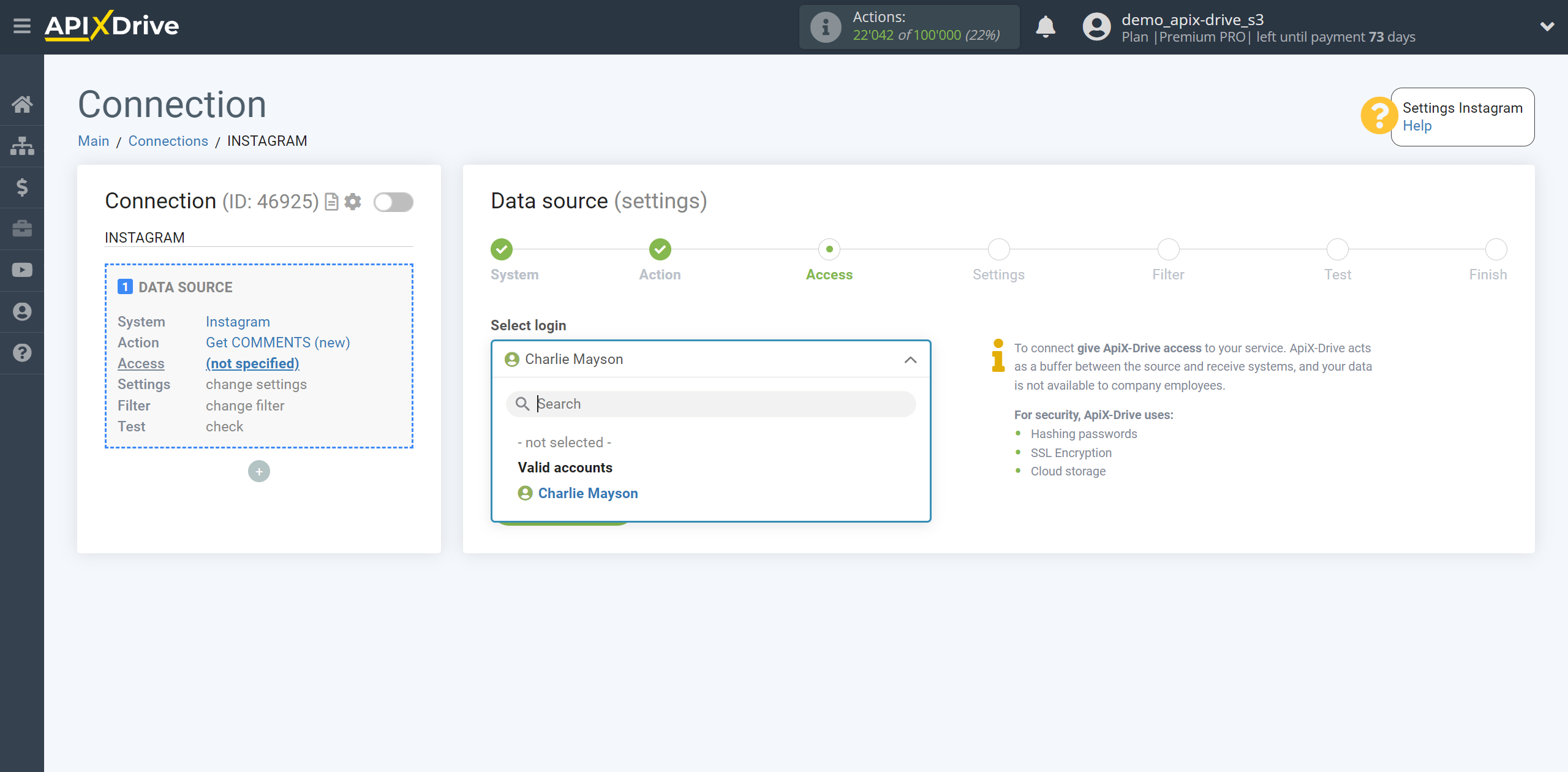Select the Access step
Image resolution: width=1568 pixels, height=772 pixels.
[x=829, y=249]
